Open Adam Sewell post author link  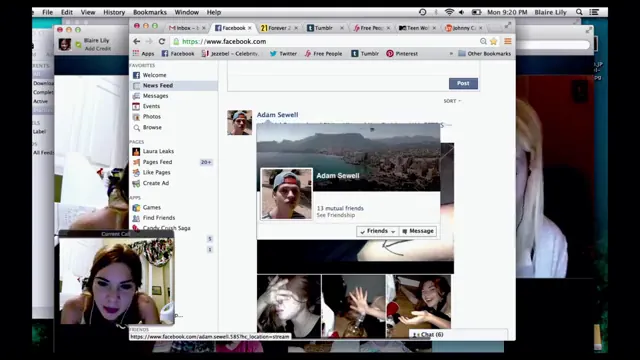point(278,115)
